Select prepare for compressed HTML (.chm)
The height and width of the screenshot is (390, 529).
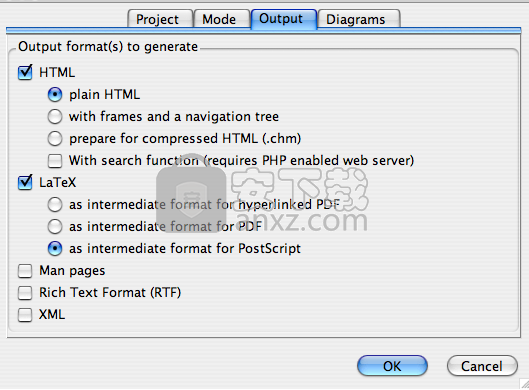pos(55,138)
